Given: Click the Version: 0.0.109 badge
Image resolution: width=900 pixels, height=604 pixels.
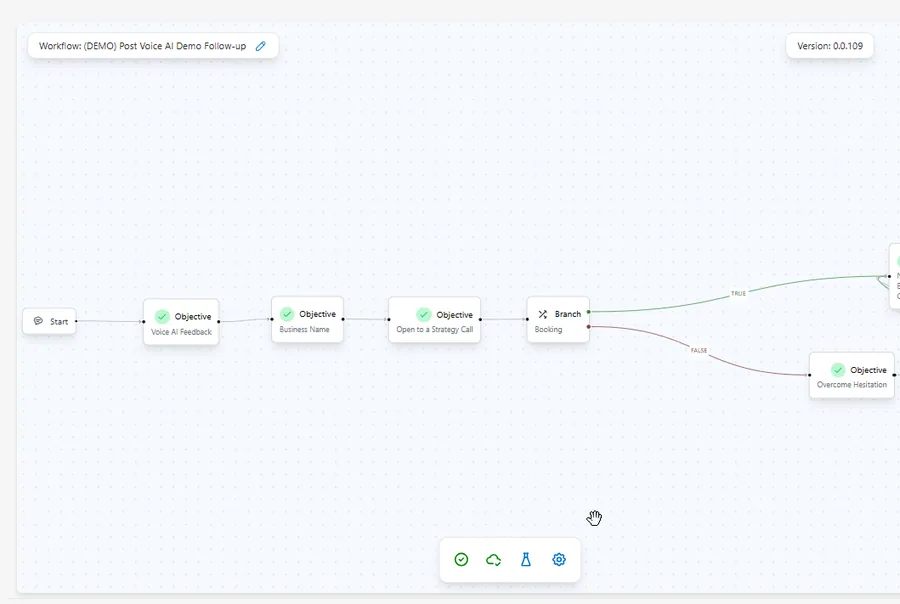Looking at the screenshot, I should 830,46.
